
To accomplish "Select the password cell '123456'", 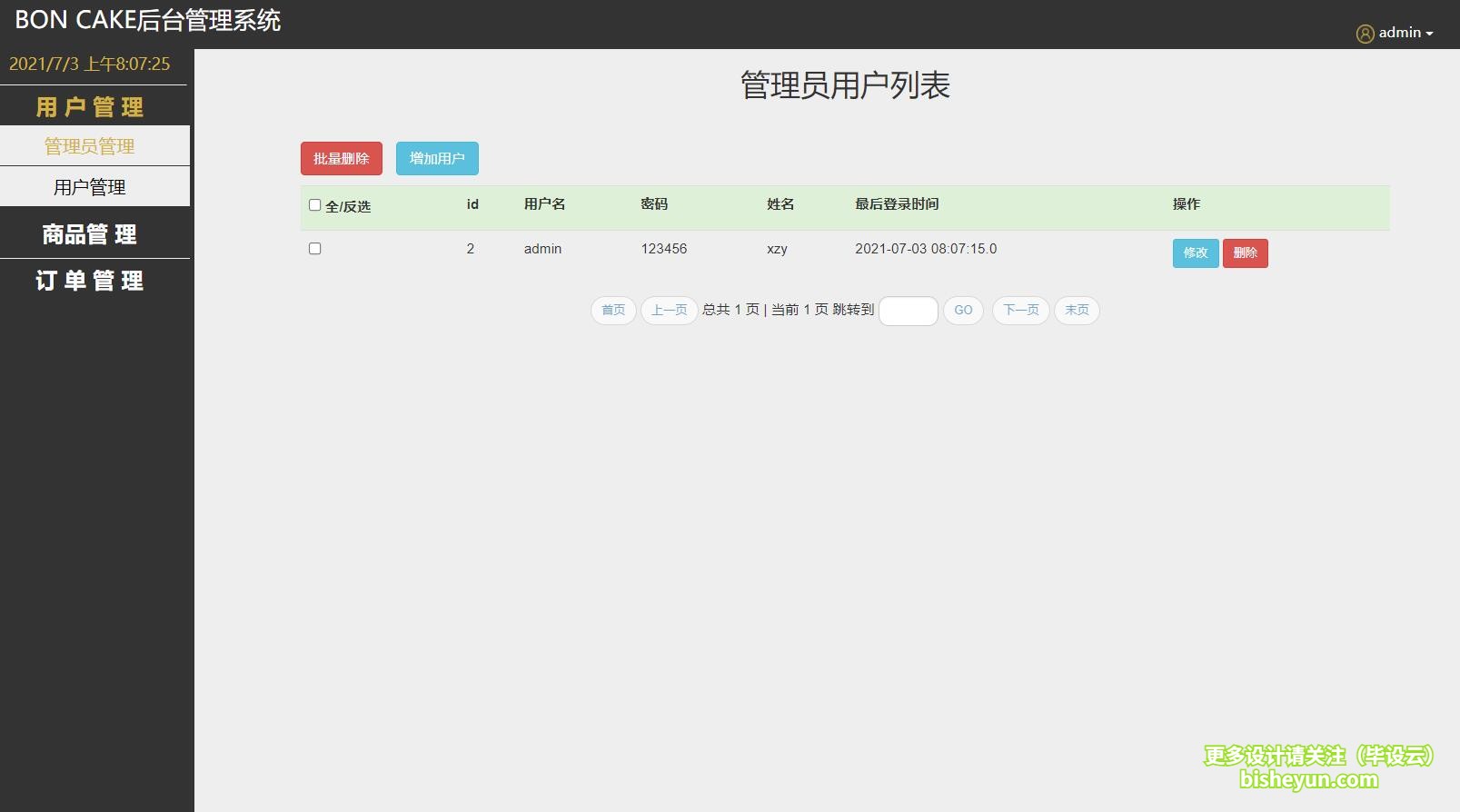I will tap(664, 249).
